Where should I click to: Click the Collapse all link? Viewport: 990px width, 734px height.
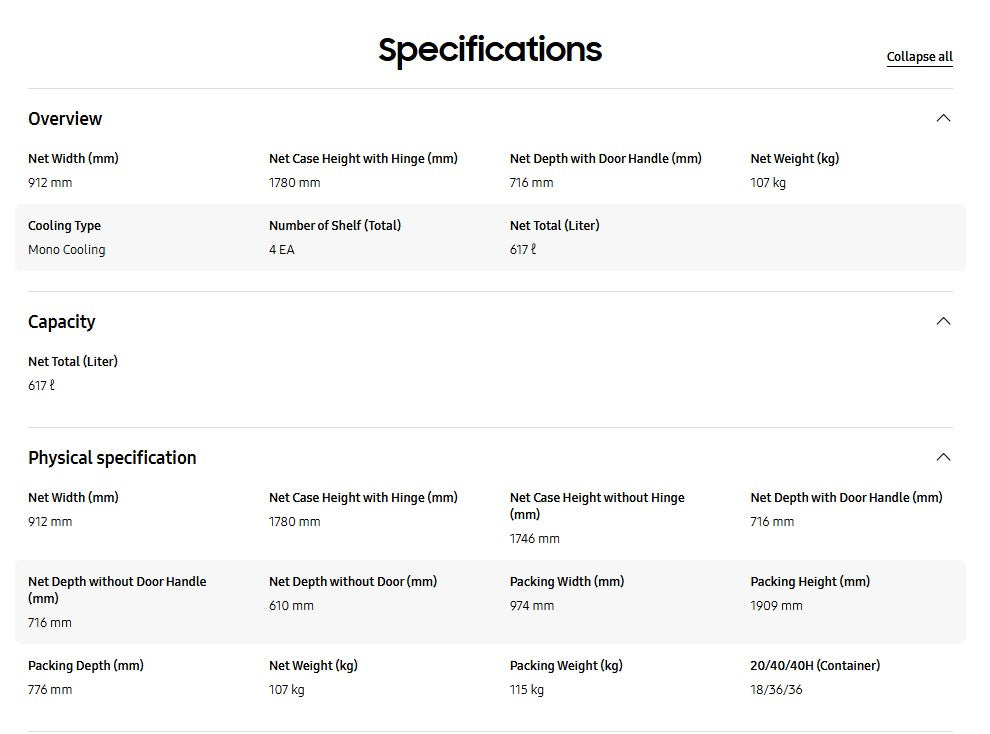pyautogui.click(x=919, y=57)
